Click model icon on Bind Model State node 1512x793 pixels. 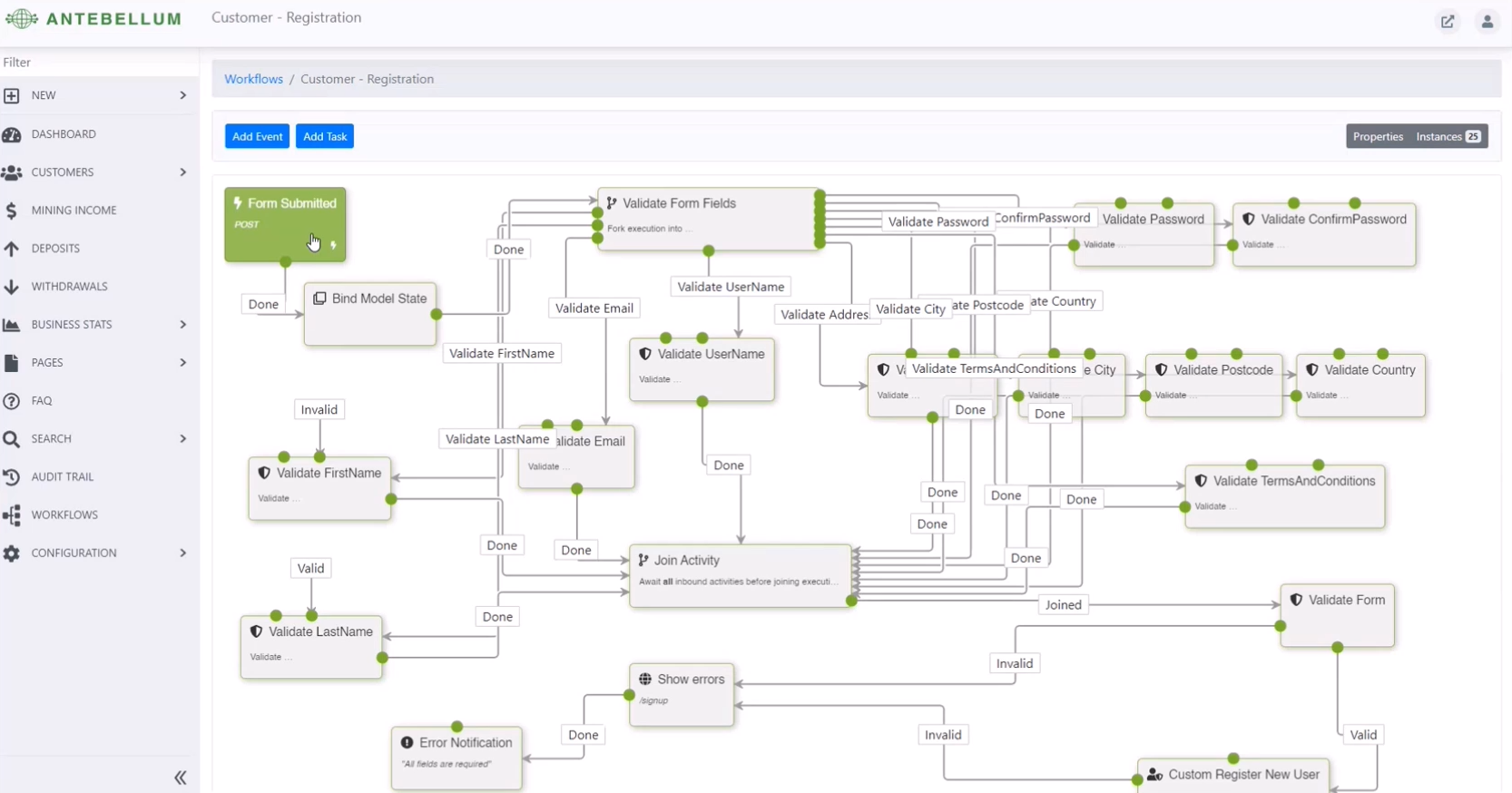click(x=319, y=298)
